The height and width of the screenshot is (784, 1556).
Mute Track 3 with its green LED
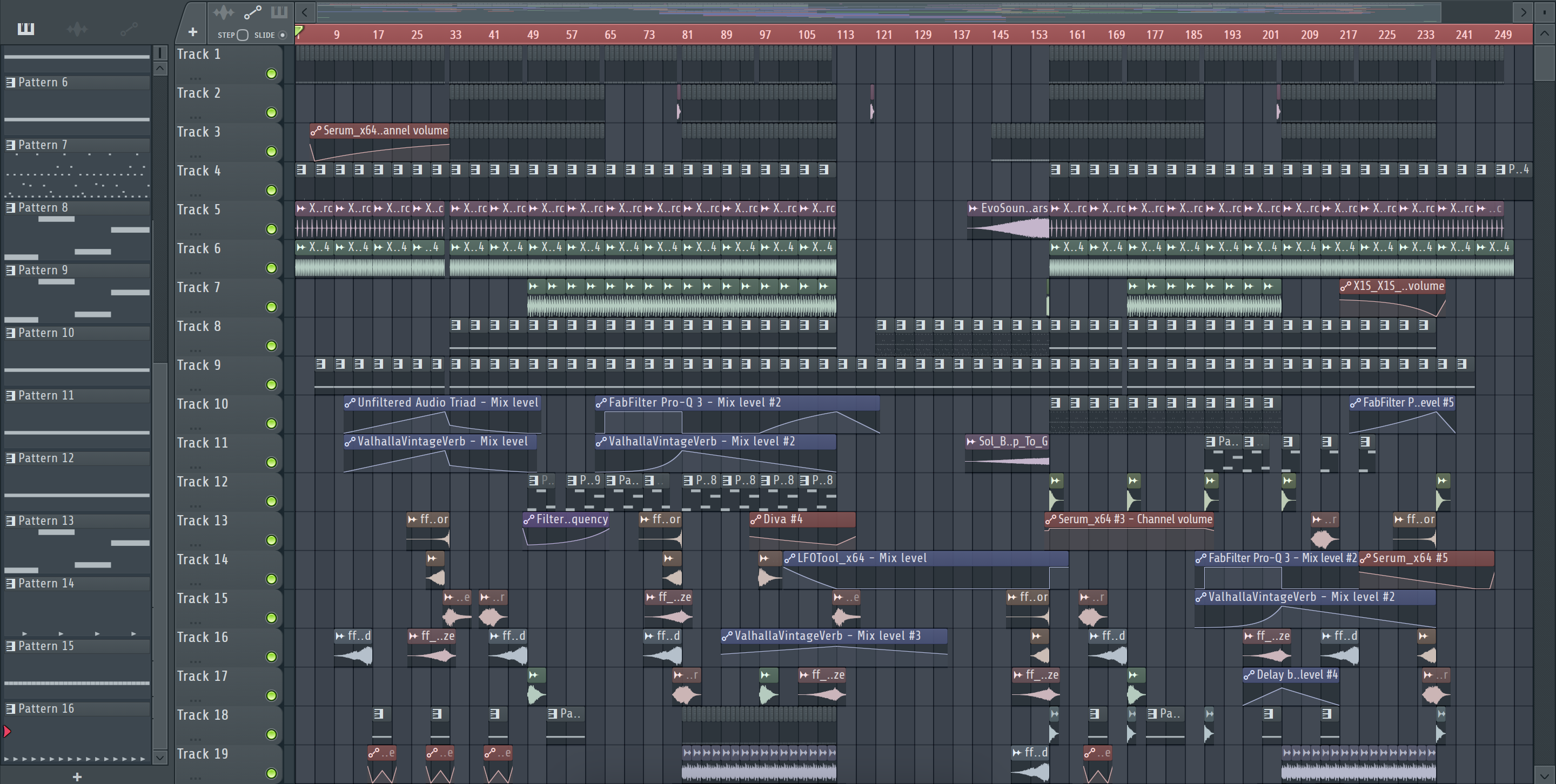pos(272,152)
